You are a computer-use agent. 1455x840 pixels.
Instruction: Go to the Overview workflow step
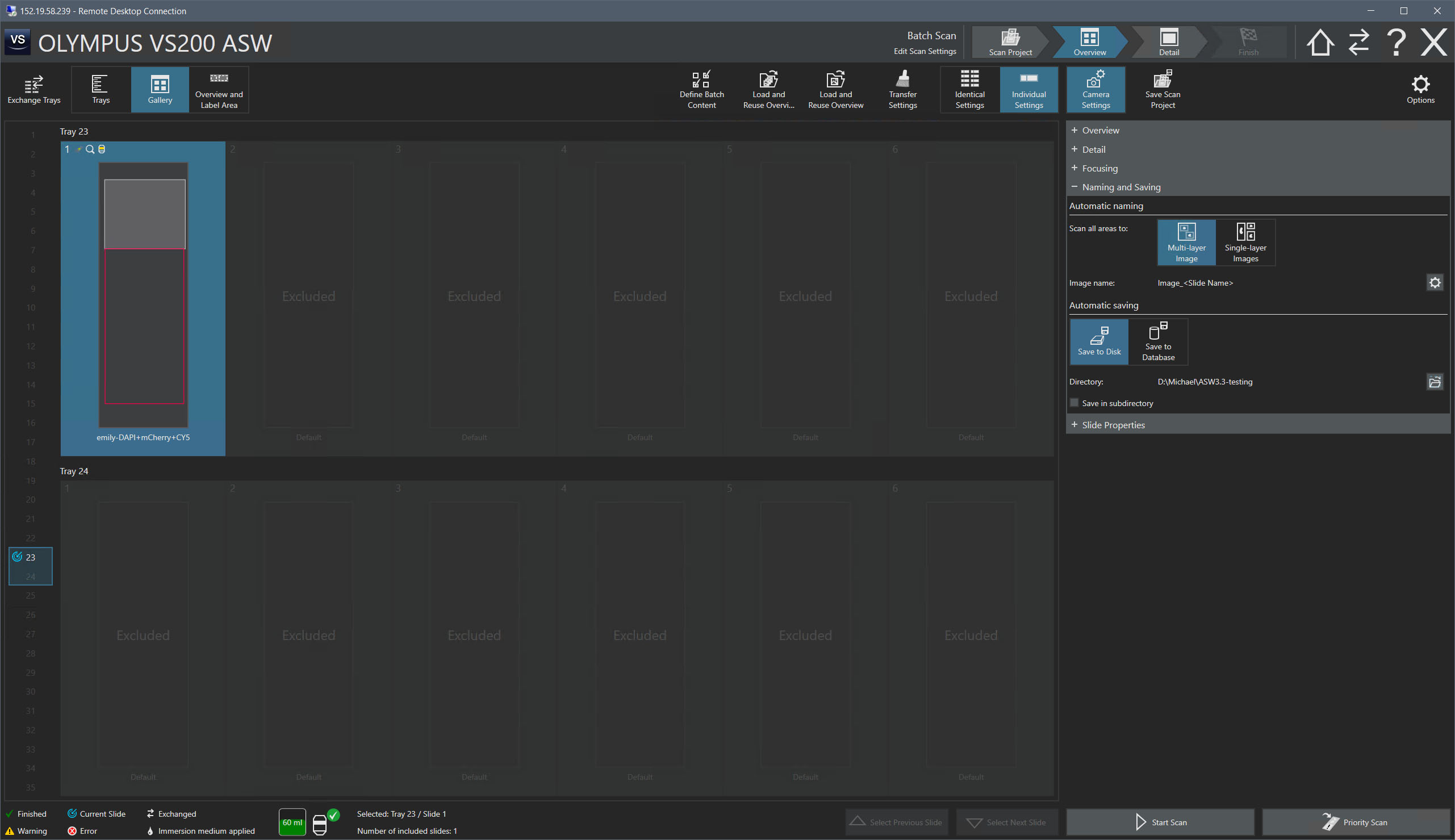[1089, 42]
